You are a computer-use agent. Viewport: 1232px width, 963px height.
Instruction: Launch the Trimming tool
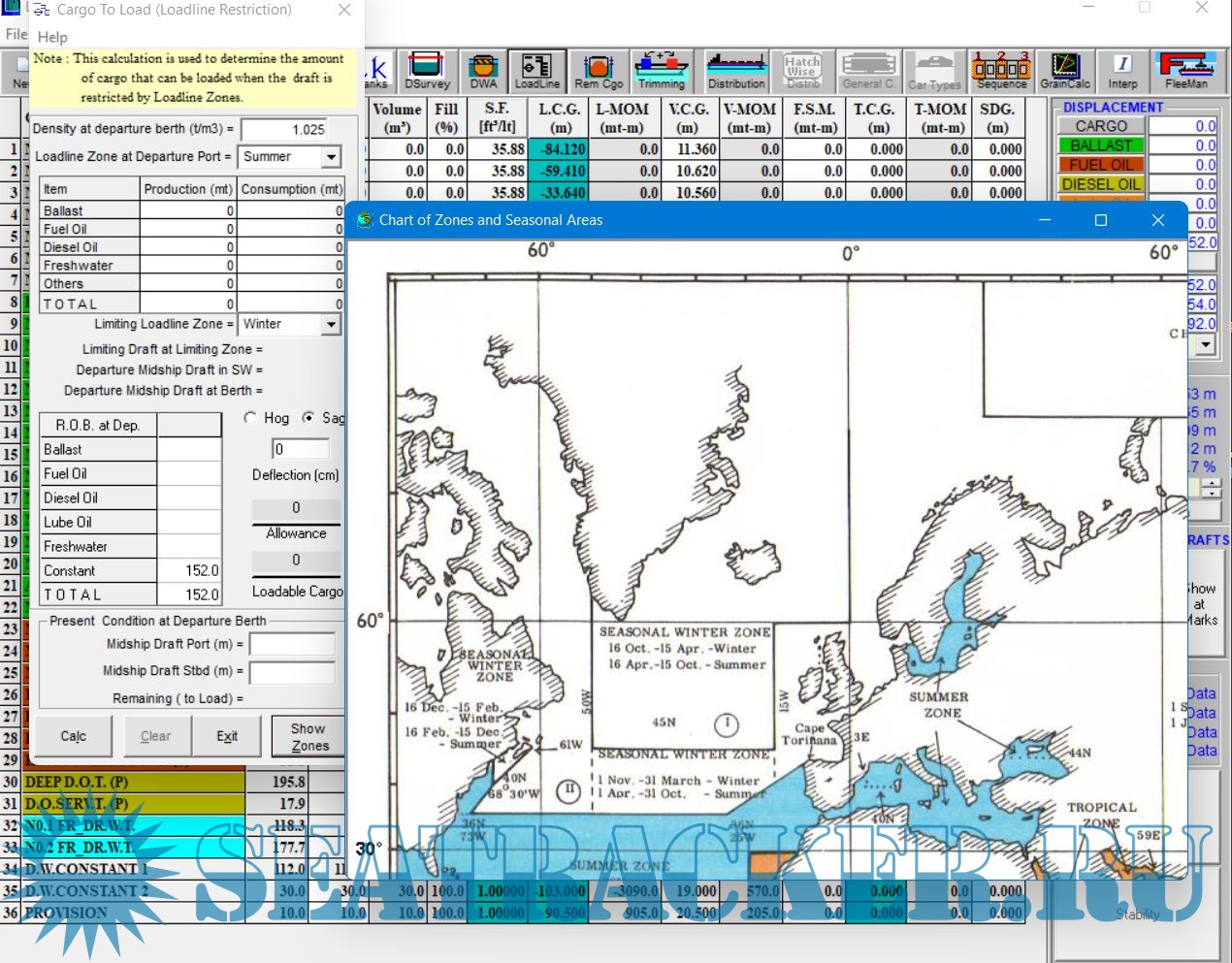tap(662, 72)
